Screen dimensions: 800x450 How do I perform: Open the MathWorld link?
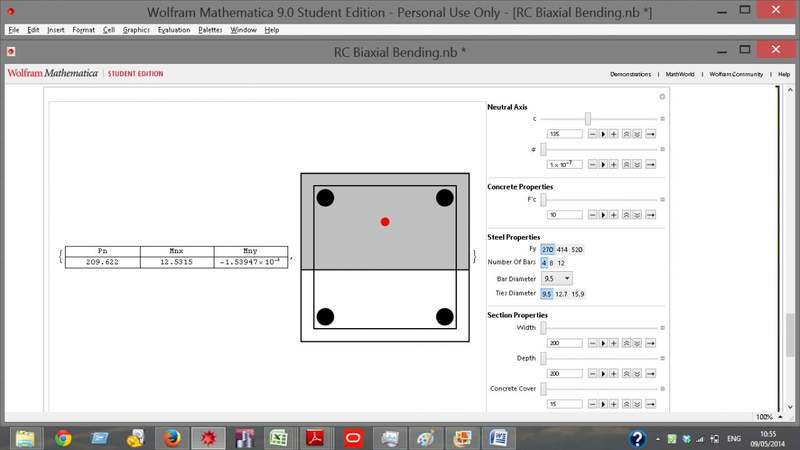(680, 74)
